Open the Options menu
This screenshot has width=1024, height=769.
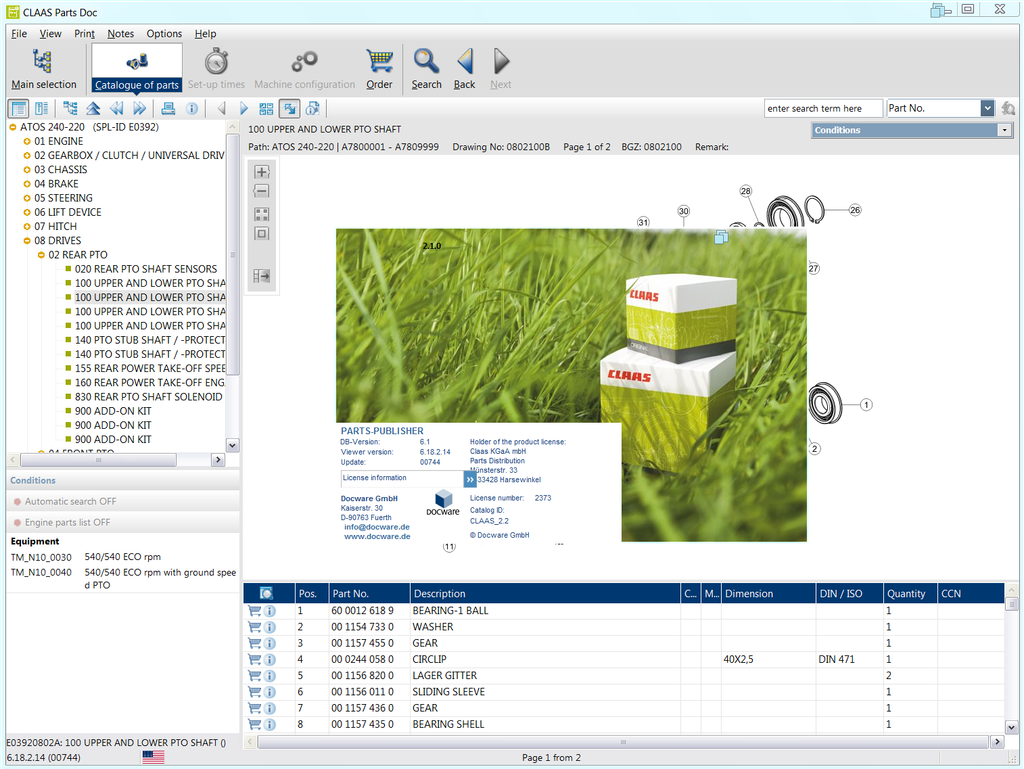tap(164, 34)
